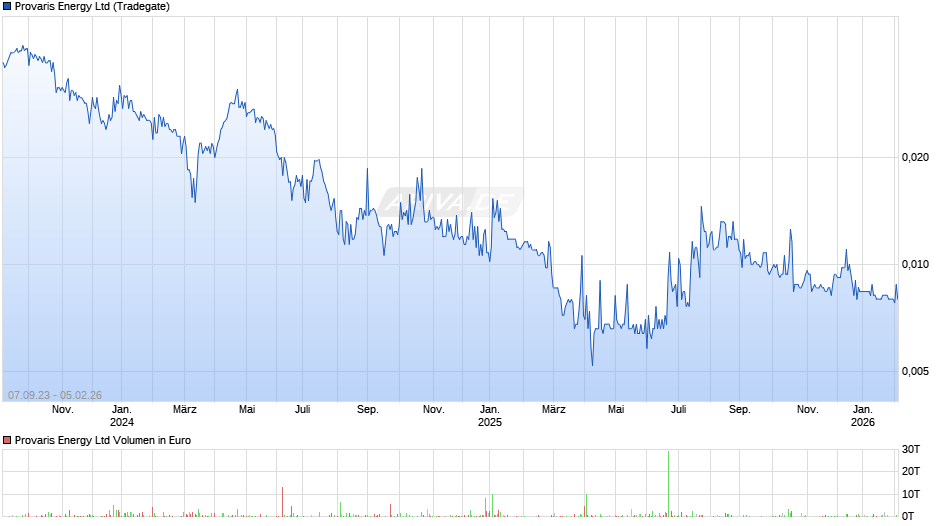The image size is (940, 526).
Task: Click the 'Provaris Energy Ltd Volumen in Euro' label
Action: (x=103, y=440)
